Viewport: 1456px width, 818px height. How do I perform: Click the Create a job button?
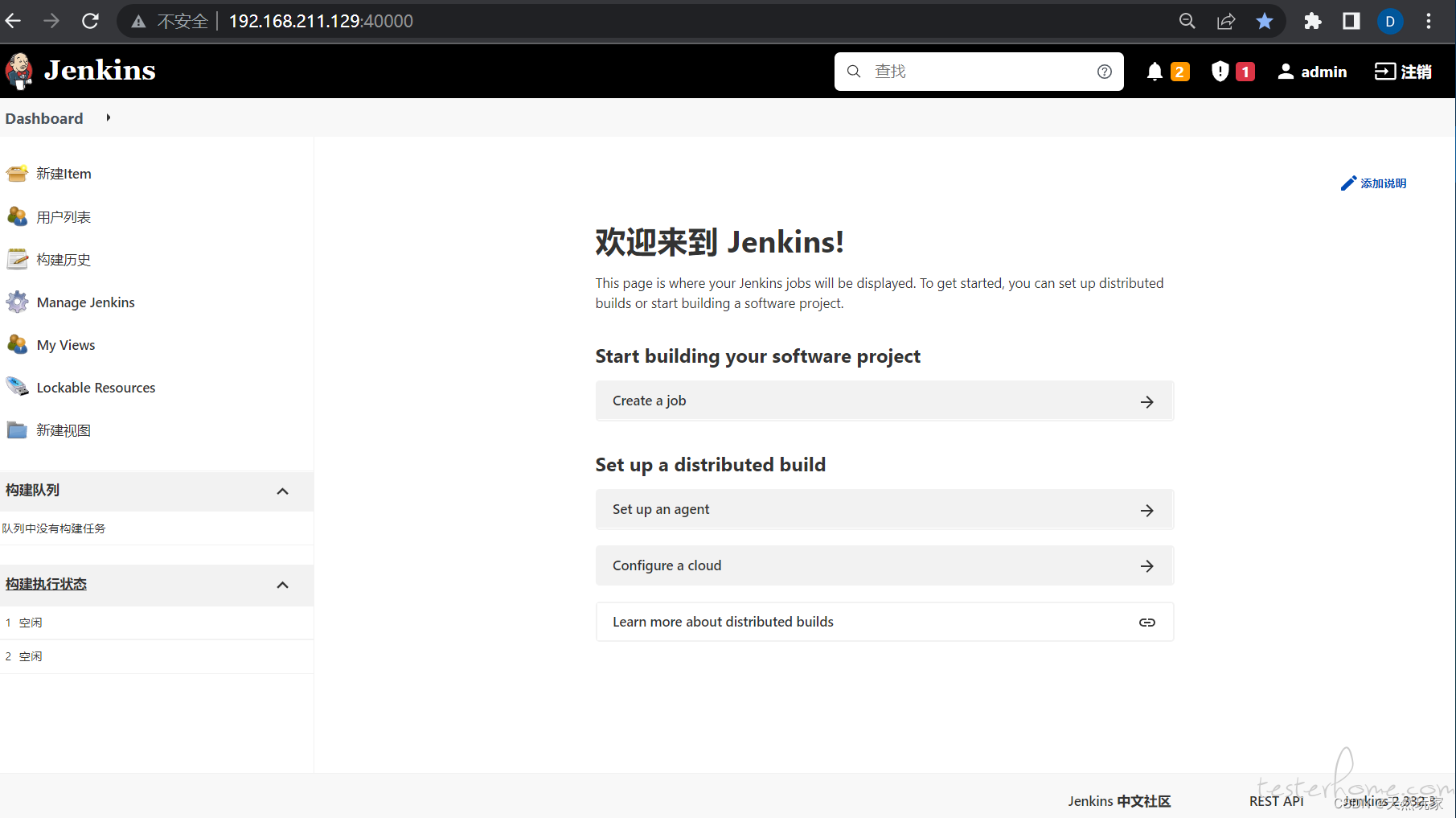point(884,401)
